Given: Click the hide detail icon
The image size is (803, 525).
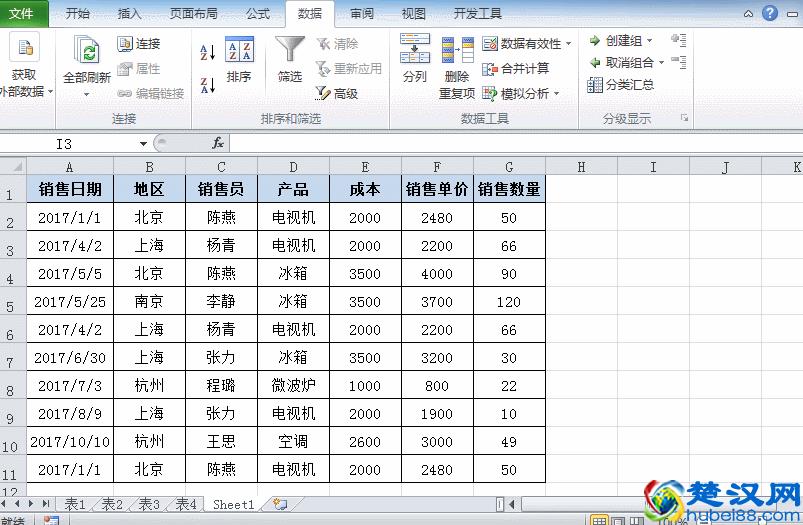Looking at the screenshot, I should pos(679,62).
